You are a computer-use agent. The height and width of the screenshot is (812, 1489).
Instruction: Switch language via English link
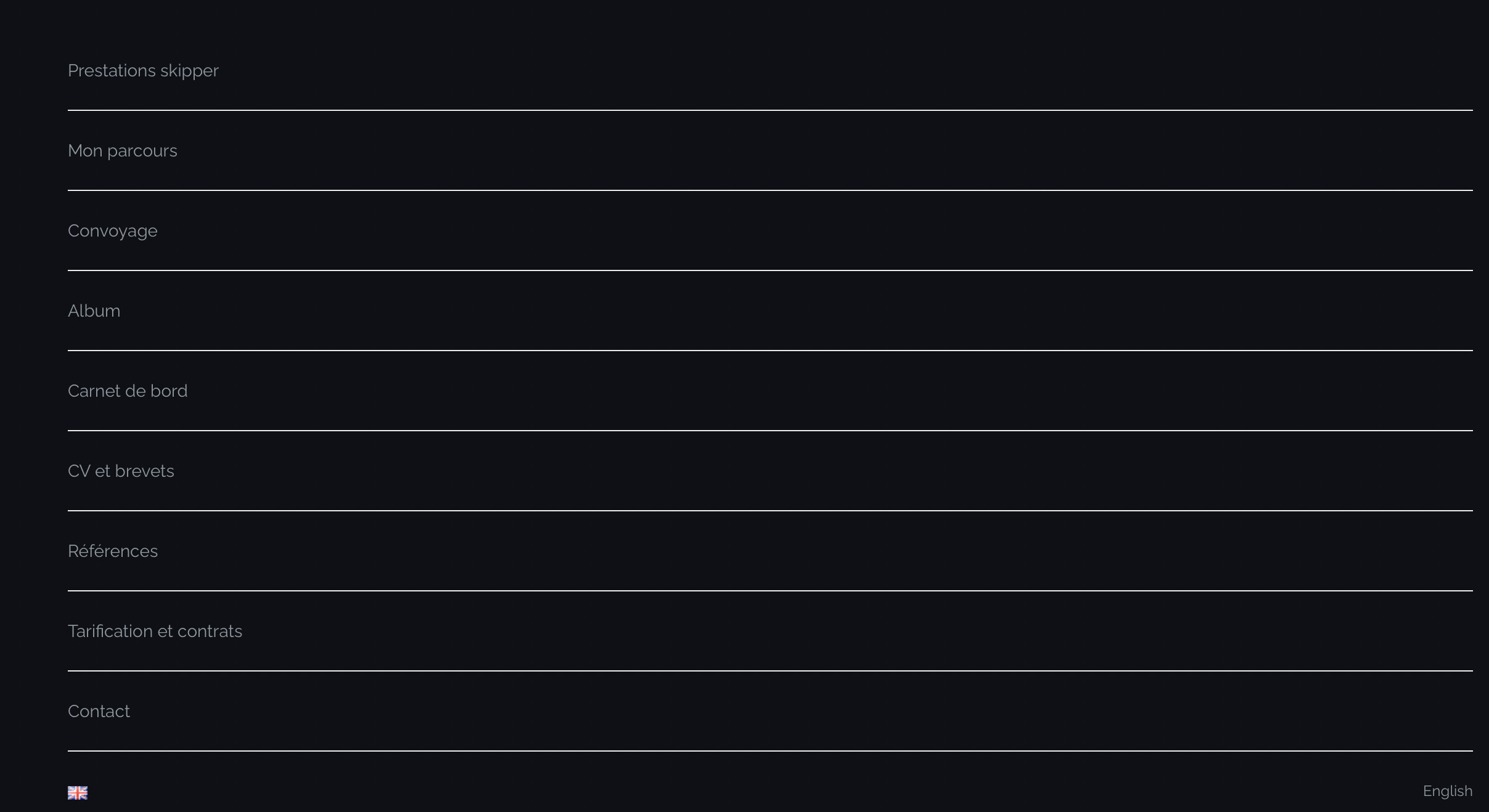click(1447, 791)
